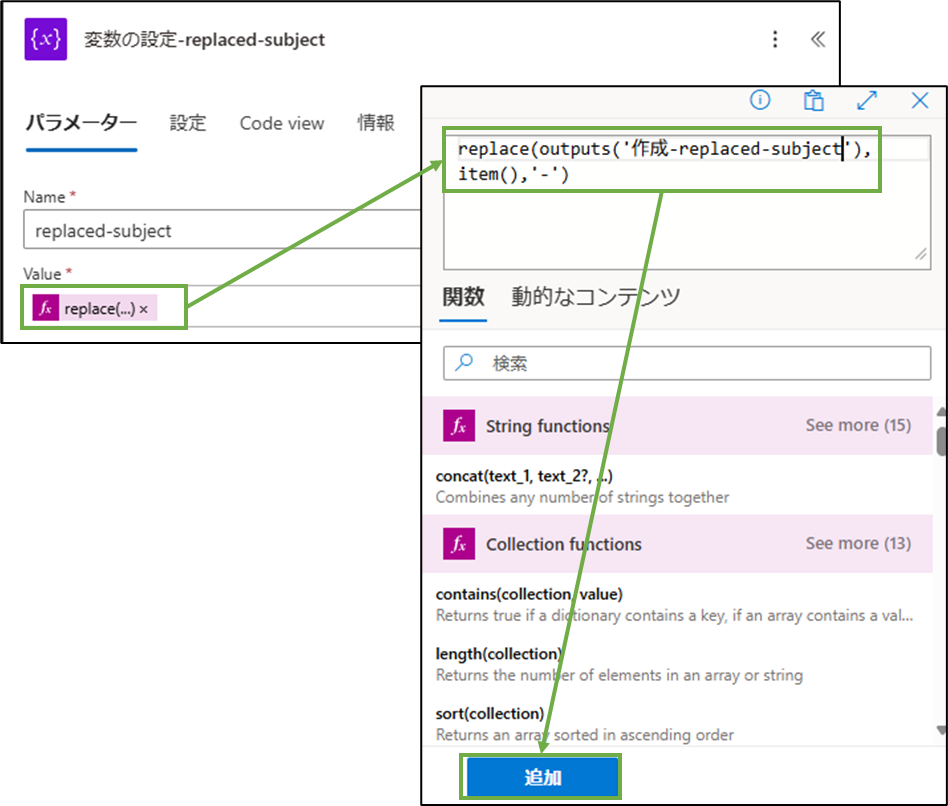Expand See more (15) string functions
Screen dimensions: 948x806
(x=858, y=425)
